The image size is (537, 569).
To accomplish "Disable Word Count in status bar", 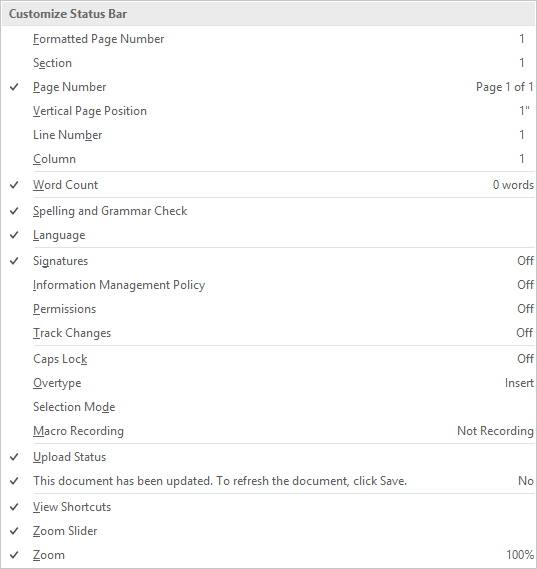I will (268, 185).
